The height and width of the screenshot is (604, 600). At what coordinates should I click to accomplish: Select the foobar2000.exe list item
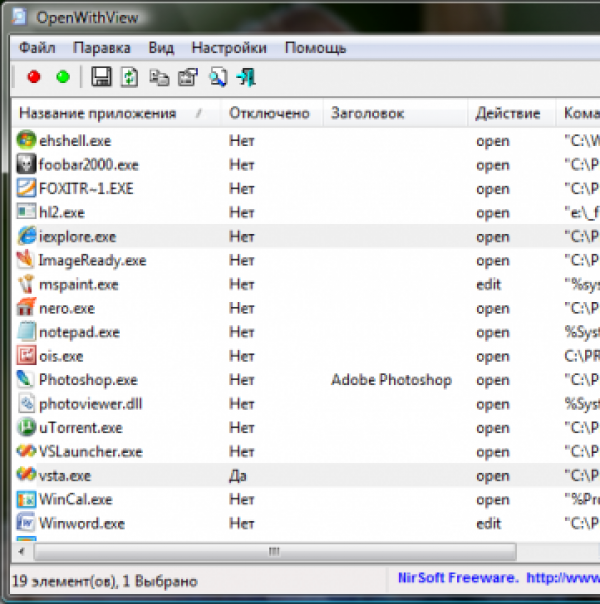click(x=88, y=165)
